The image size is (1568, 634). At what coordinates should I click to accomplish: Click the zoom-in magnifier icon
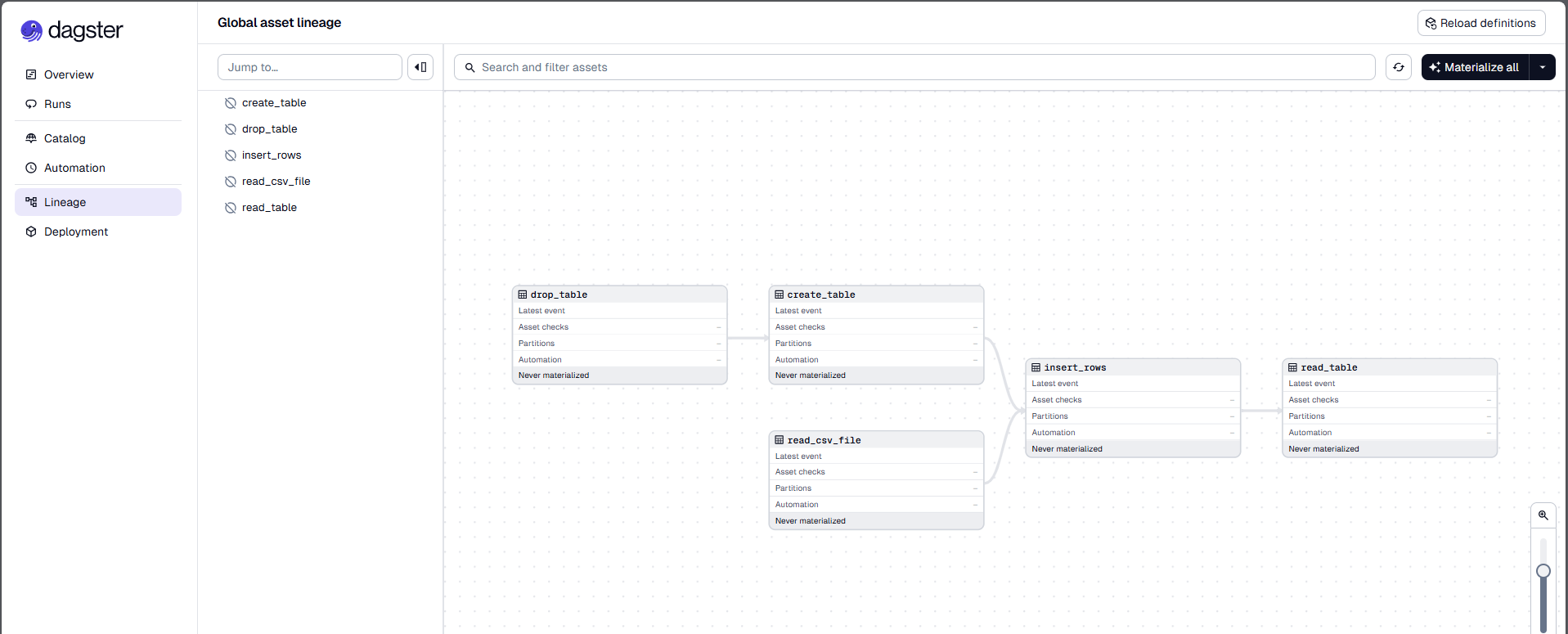(x=1543, y=515)
